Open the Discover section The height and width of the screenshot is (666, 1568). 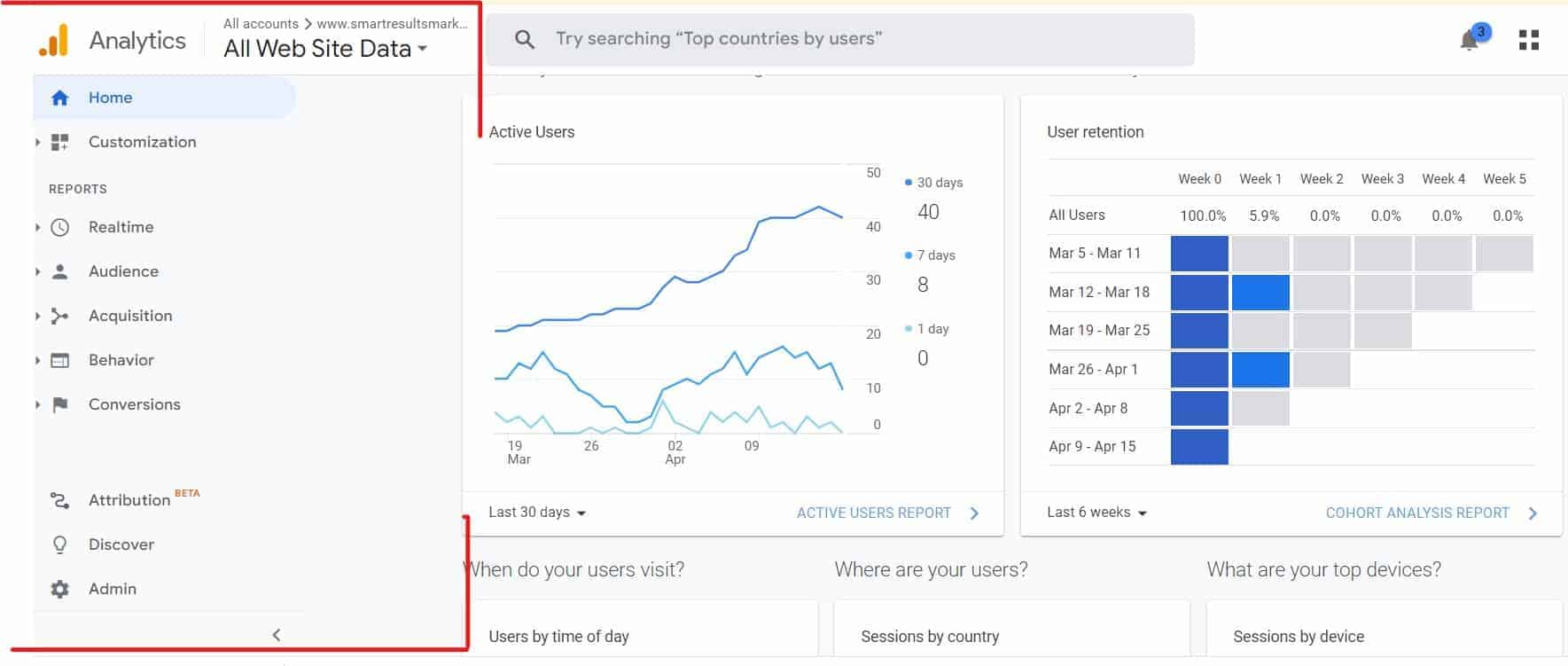(x=121, y=545)
